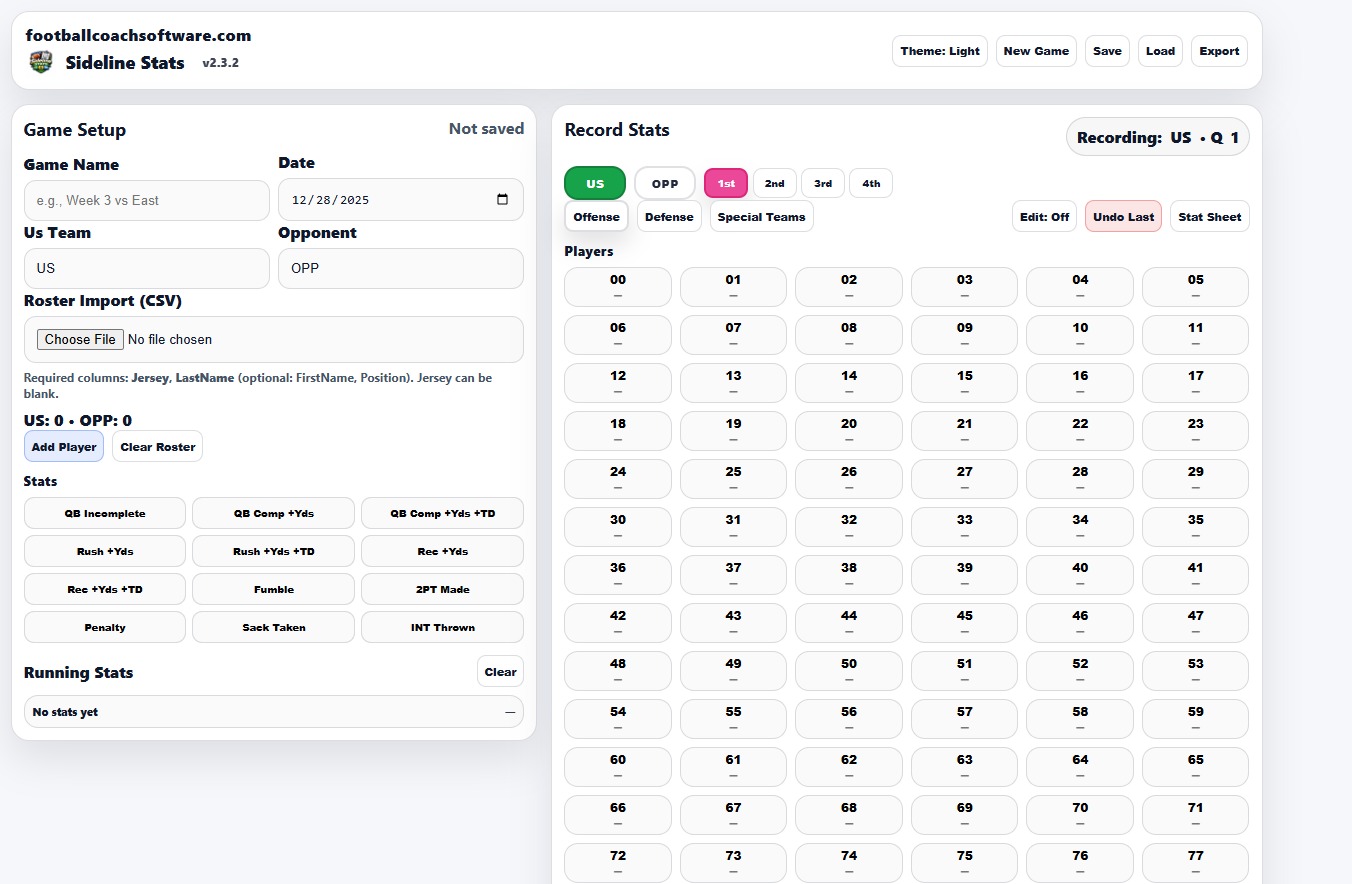Open the Special Teams tab
The width and height of the screenshot is (1352, 884).
tap(761, 216)
